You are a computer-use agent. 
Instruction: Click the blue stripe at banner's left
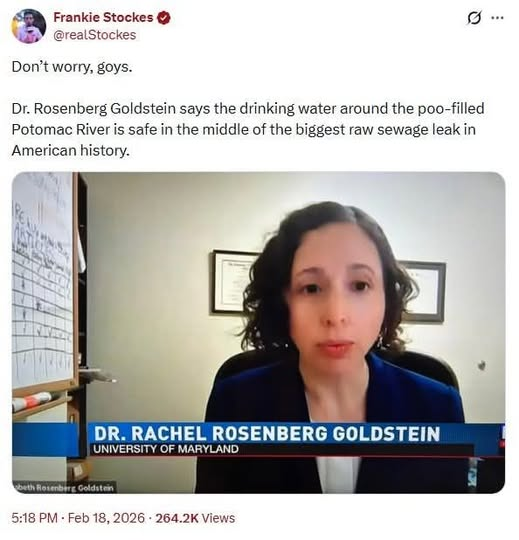click(x=46, y=440)
